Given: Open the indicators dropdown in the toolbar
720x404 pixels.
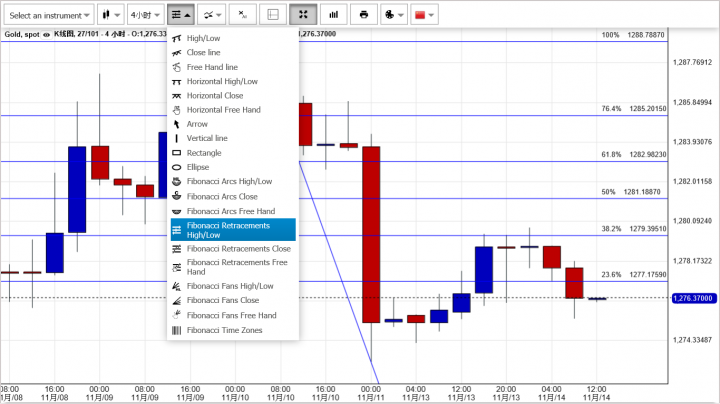Looking at the screenshot, I should 211,15.
